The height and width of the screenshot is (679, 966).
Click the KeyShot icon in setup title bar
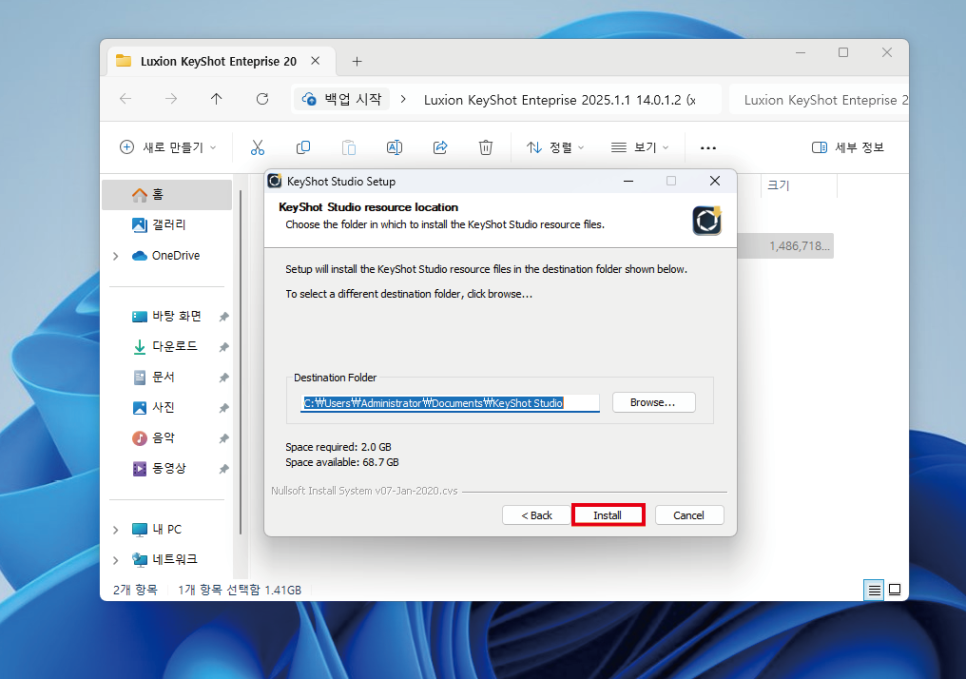point(275,181)
